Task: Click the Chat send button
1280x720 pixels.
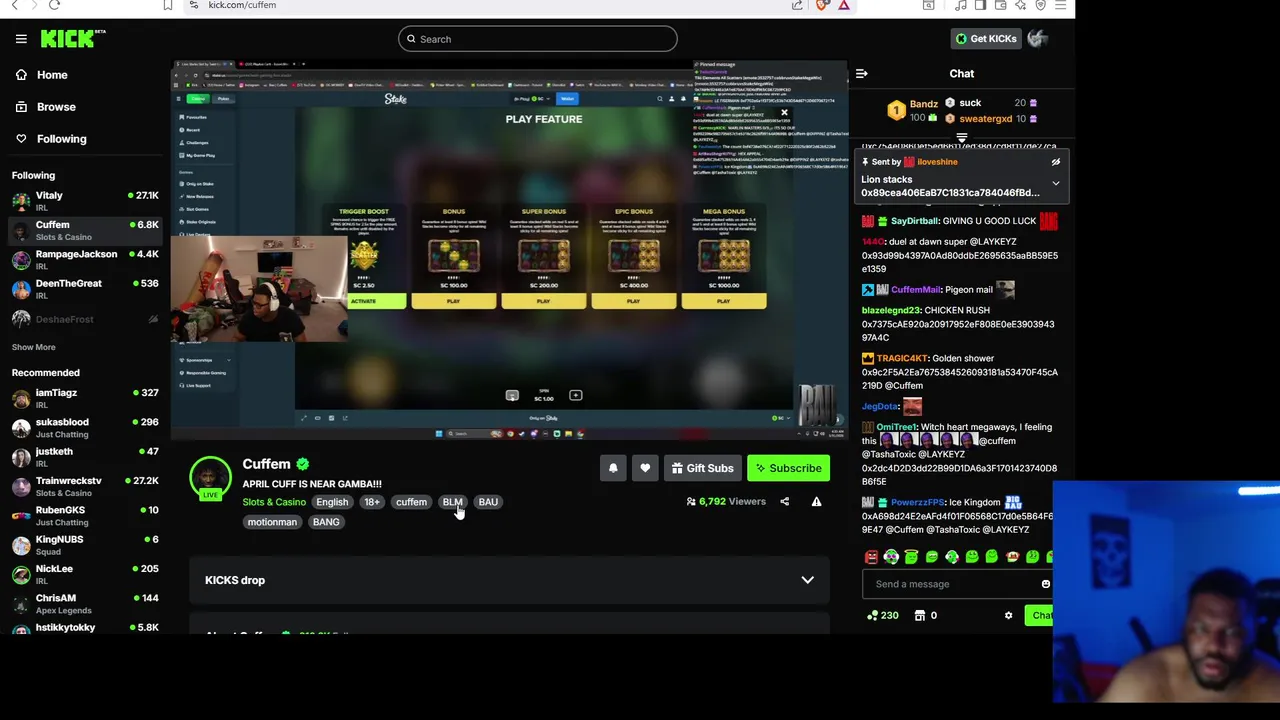Action: (1041, 616)
